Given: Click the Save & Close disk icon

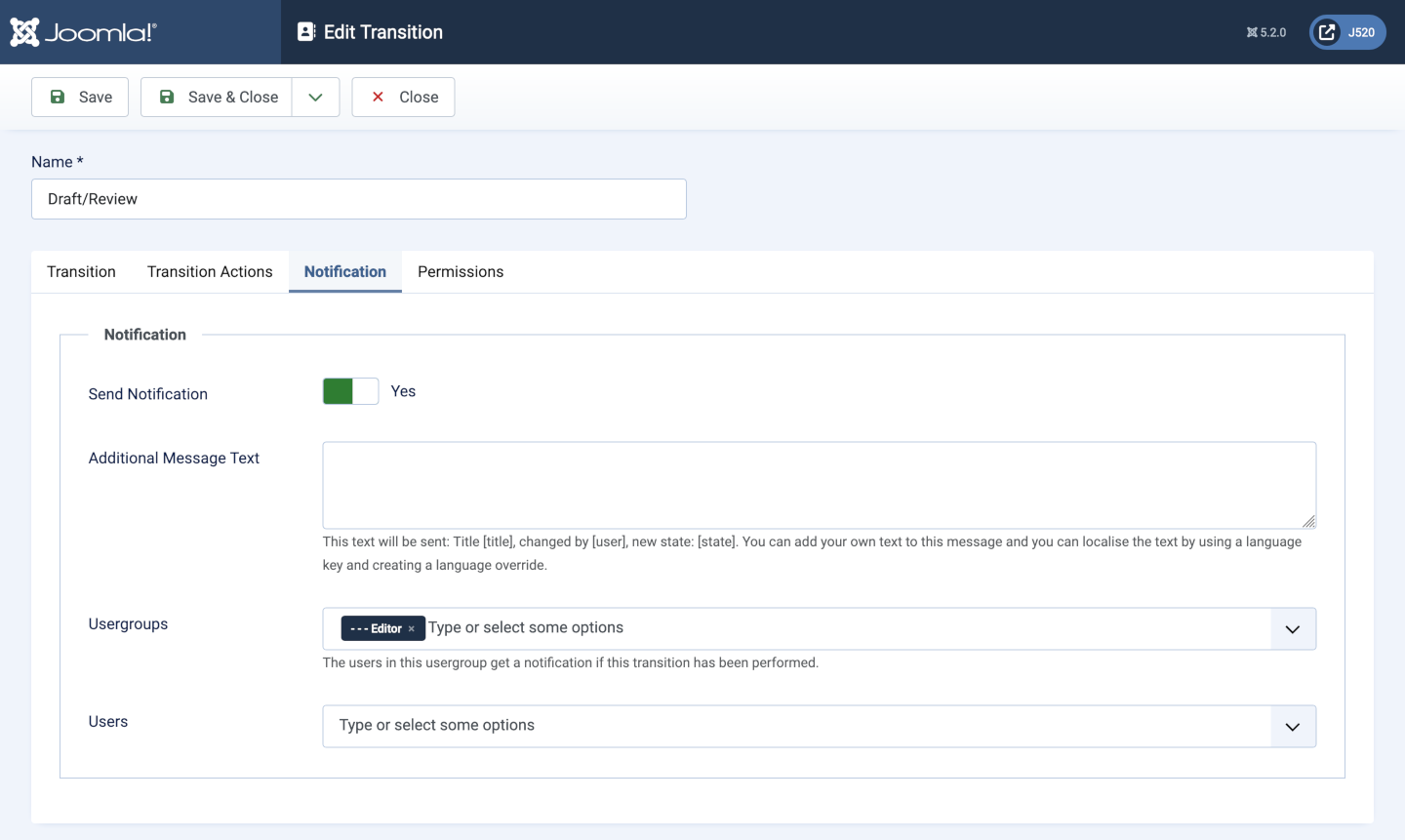Looking at the screenshot, I should tap(167, 97).
